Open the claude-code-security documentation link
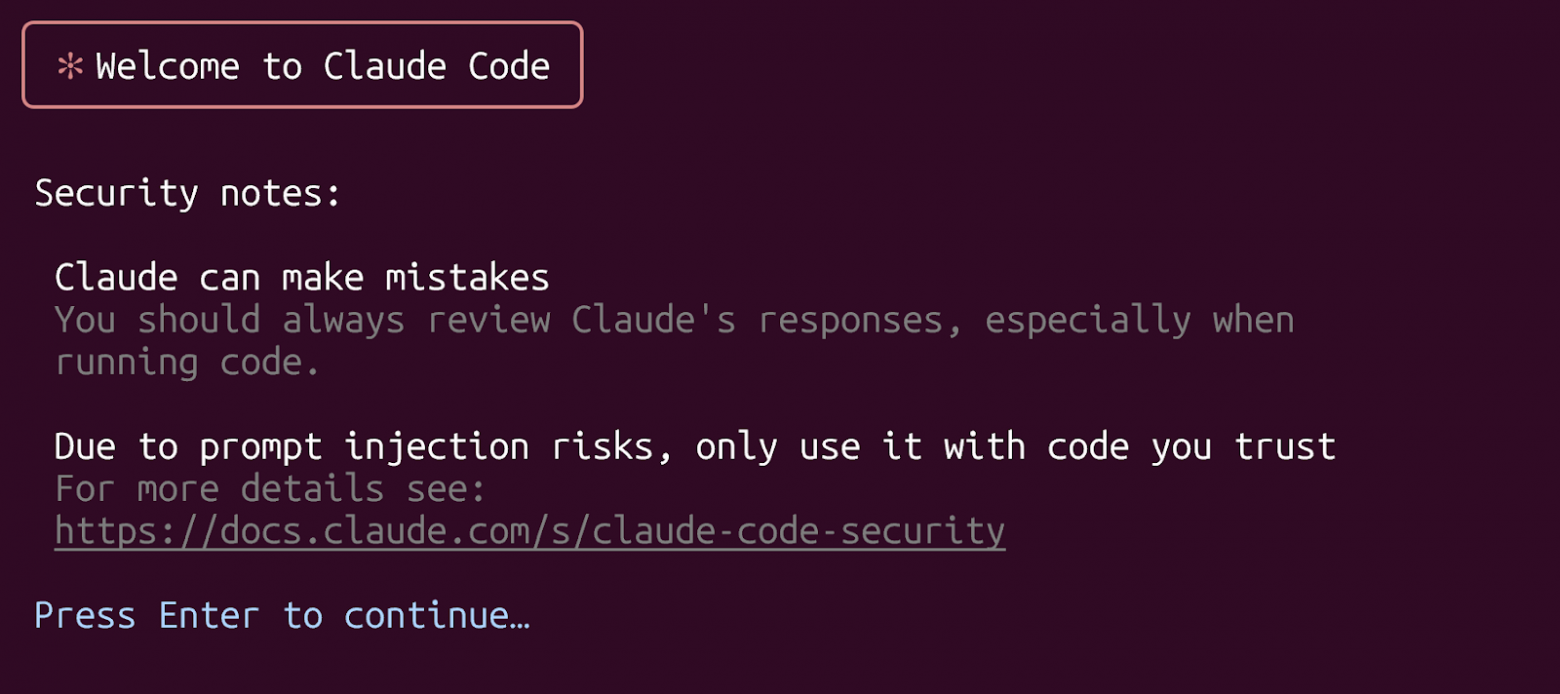1560x694 pixels. coord(530,531)
